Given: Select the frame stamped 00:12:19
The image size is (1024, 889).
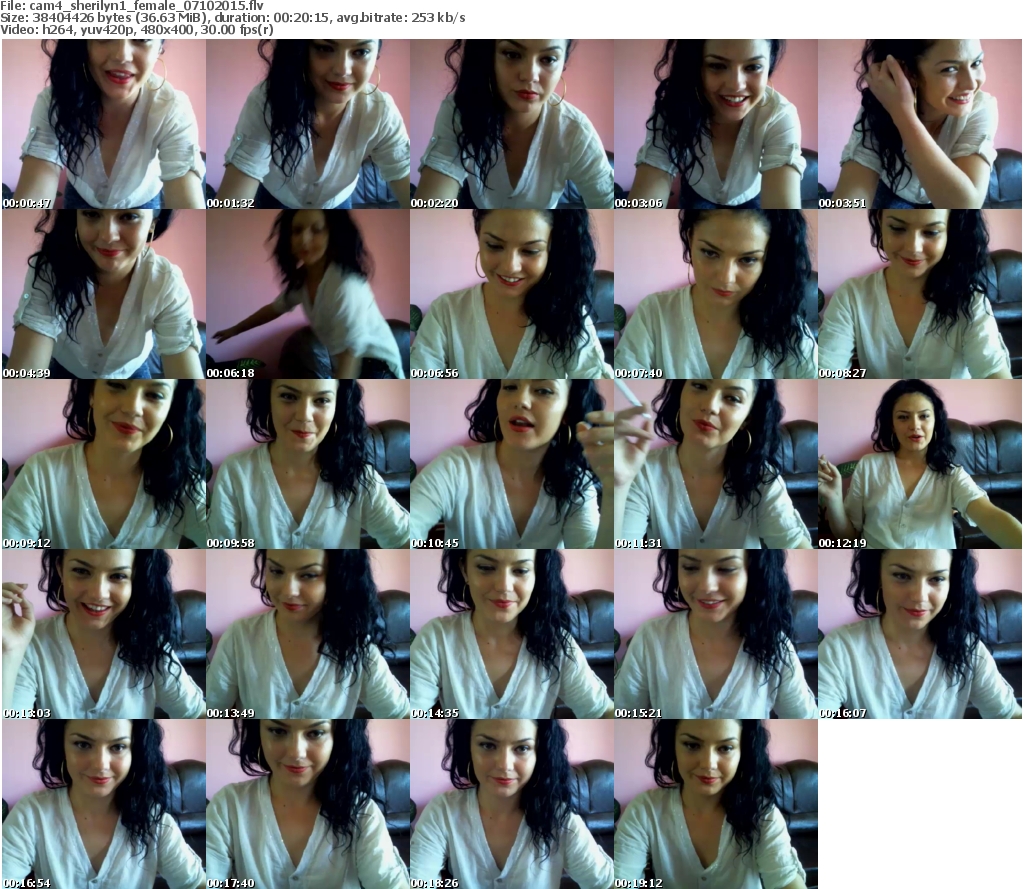Looking at the screenshot, I should pos(920,464).
